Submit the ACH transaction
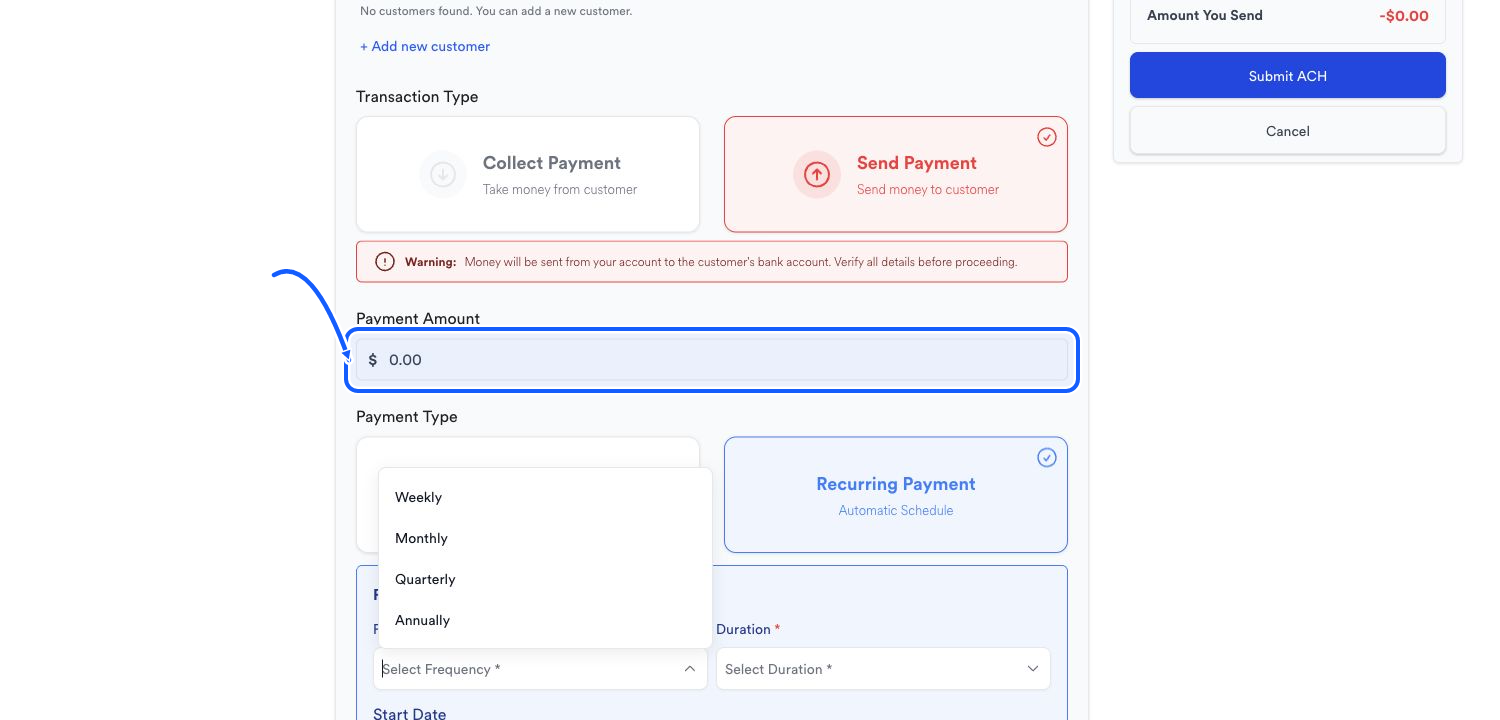Screen dimensions: 1500x720 1288,76
